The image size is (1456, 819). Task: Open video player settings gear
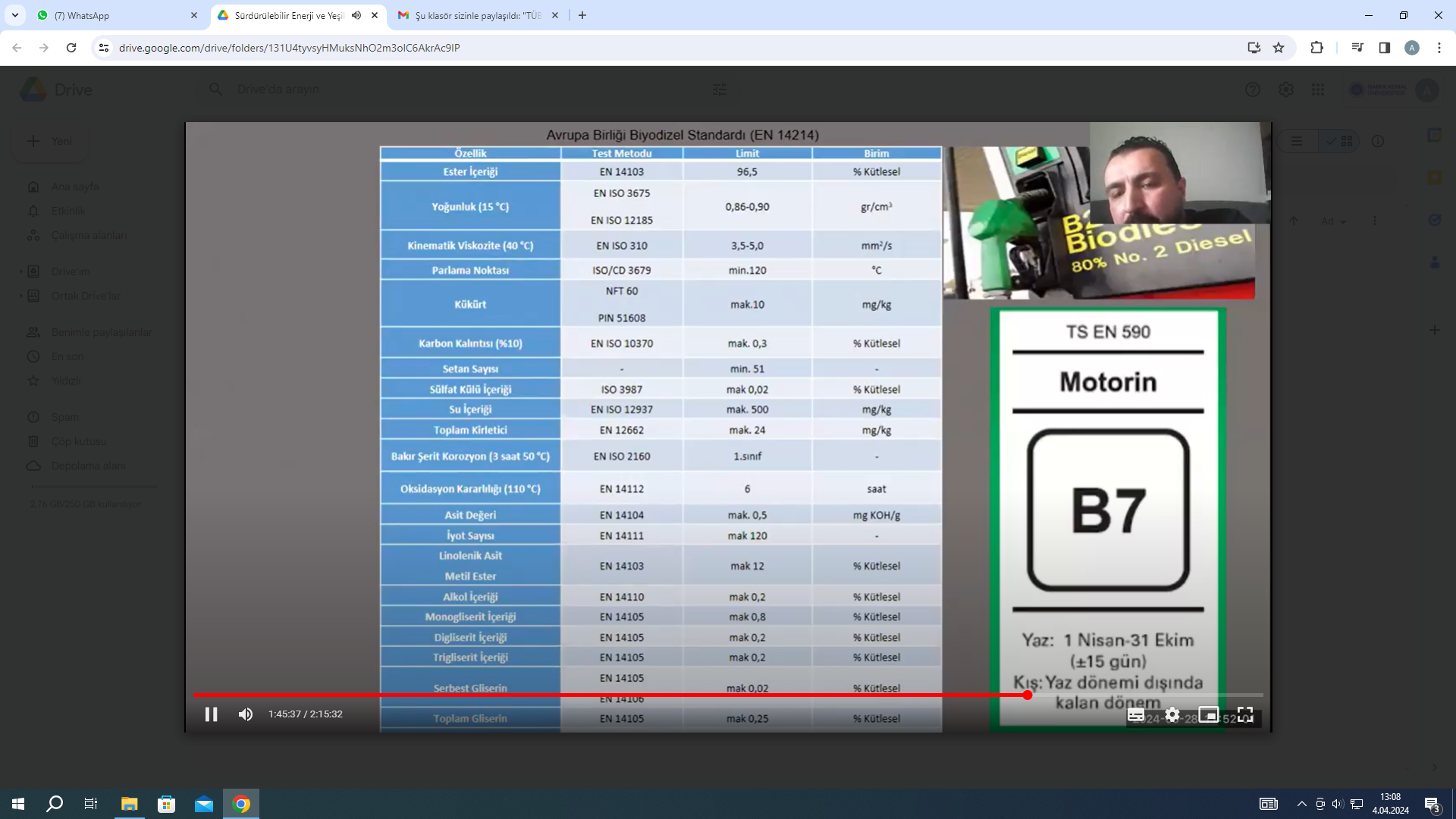click(x=1172, y=714)
